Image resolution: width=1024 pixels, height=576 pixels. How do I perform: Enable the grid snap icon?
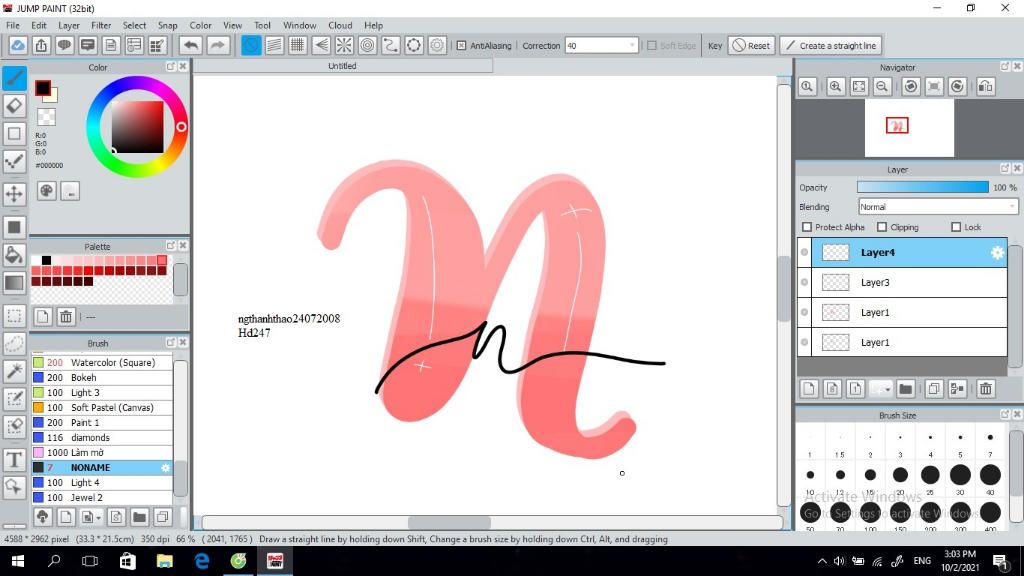[x=297, y=46]
